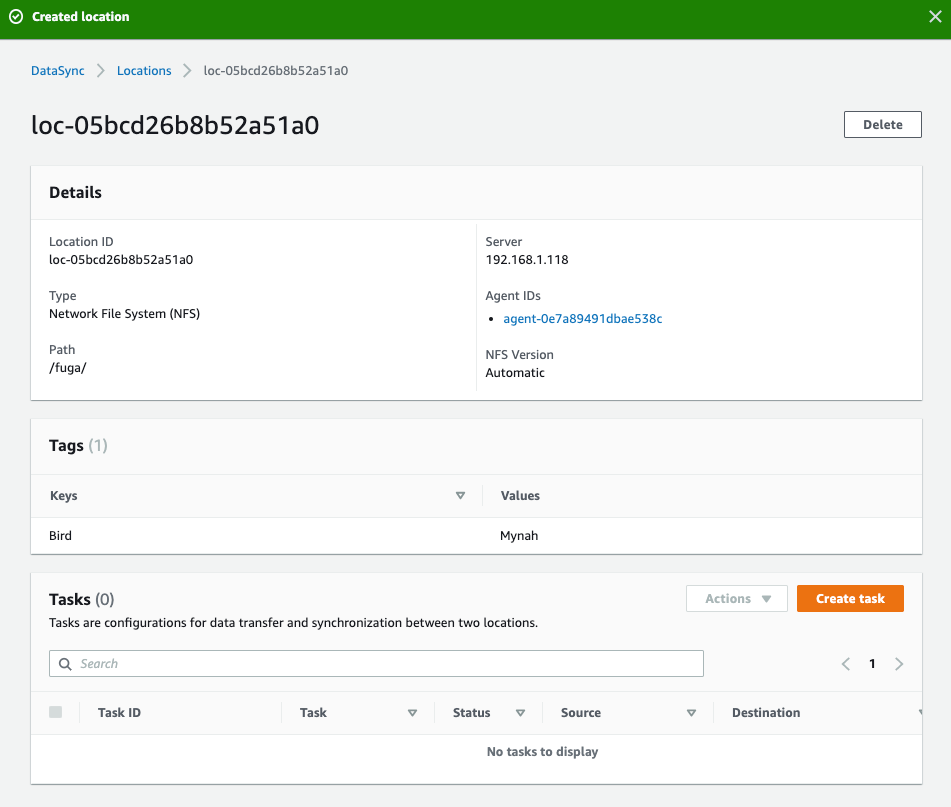Viewport: 951px width, 807px height.
Task: Click the bullet next to the agent ID
Action: 493,319
